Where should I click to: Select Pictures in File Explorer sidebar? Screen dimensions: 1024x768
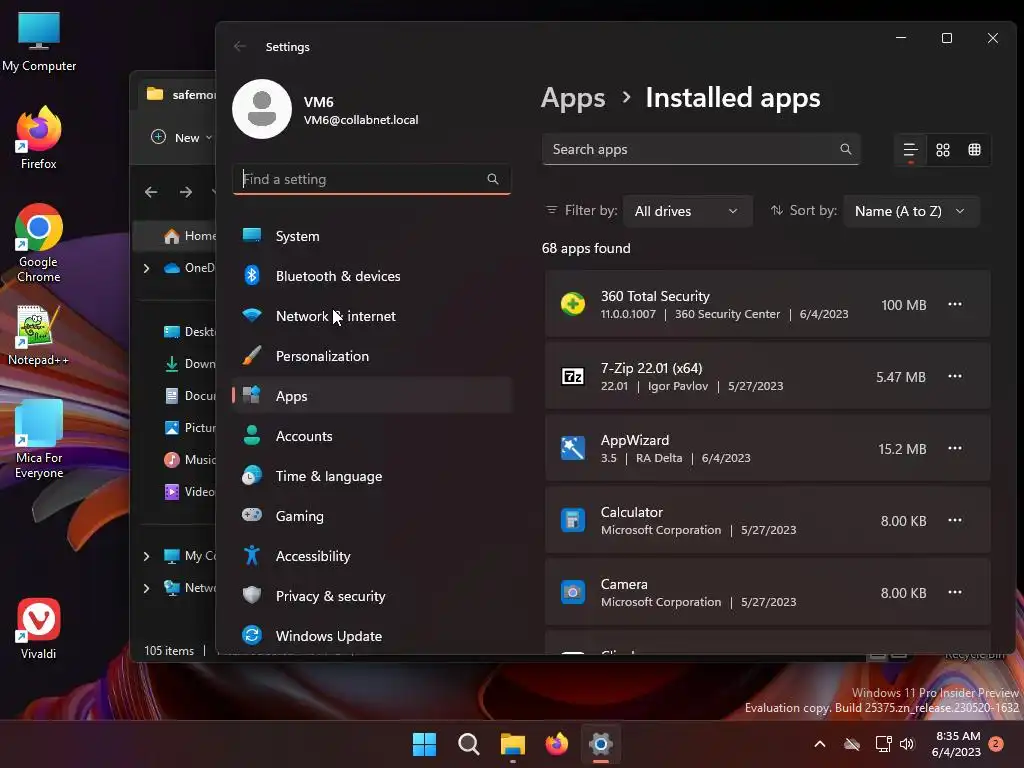point(189,428)
